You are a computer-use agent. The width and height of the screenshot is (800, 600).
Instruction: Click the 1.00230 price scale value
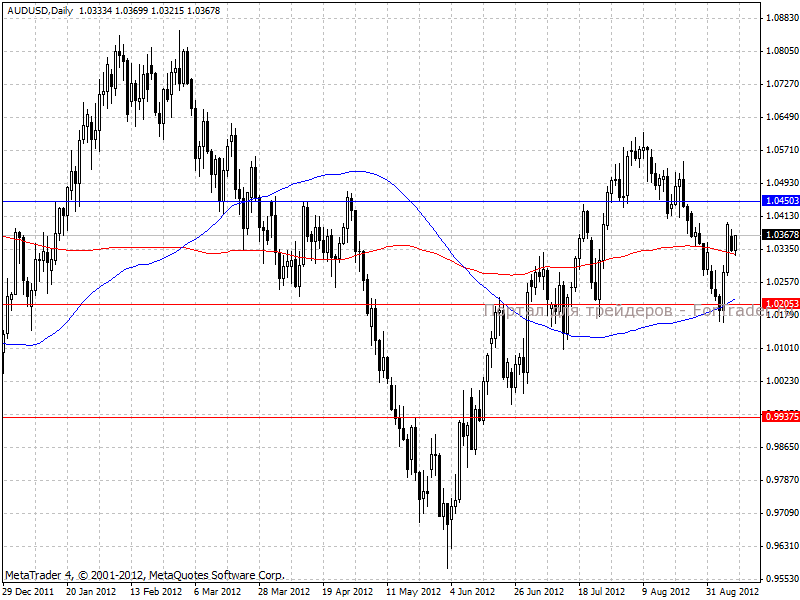(x=783, y=381)
